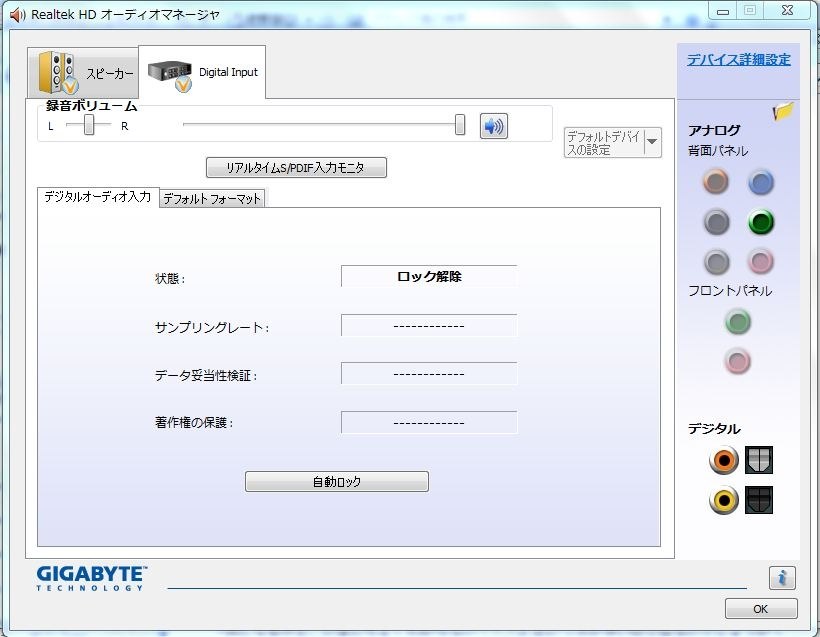Click the リアルタイムS/PDIF入力モニタ button
820x637 pixels.
point(297,167)
